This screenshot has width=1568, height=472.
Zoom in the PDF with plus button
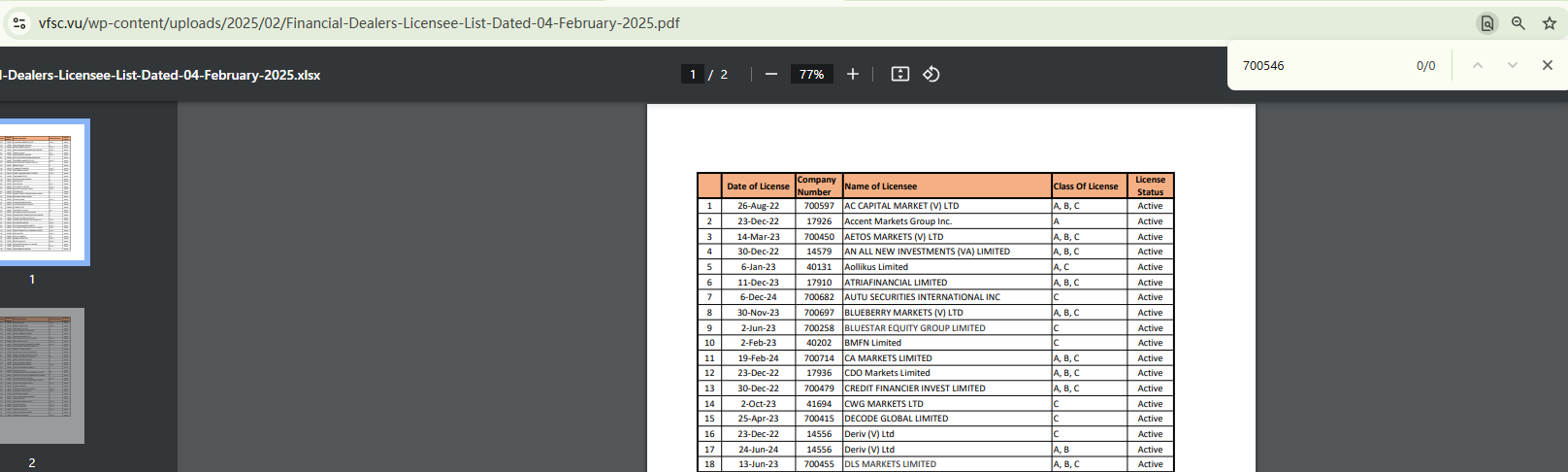[853, 74]
